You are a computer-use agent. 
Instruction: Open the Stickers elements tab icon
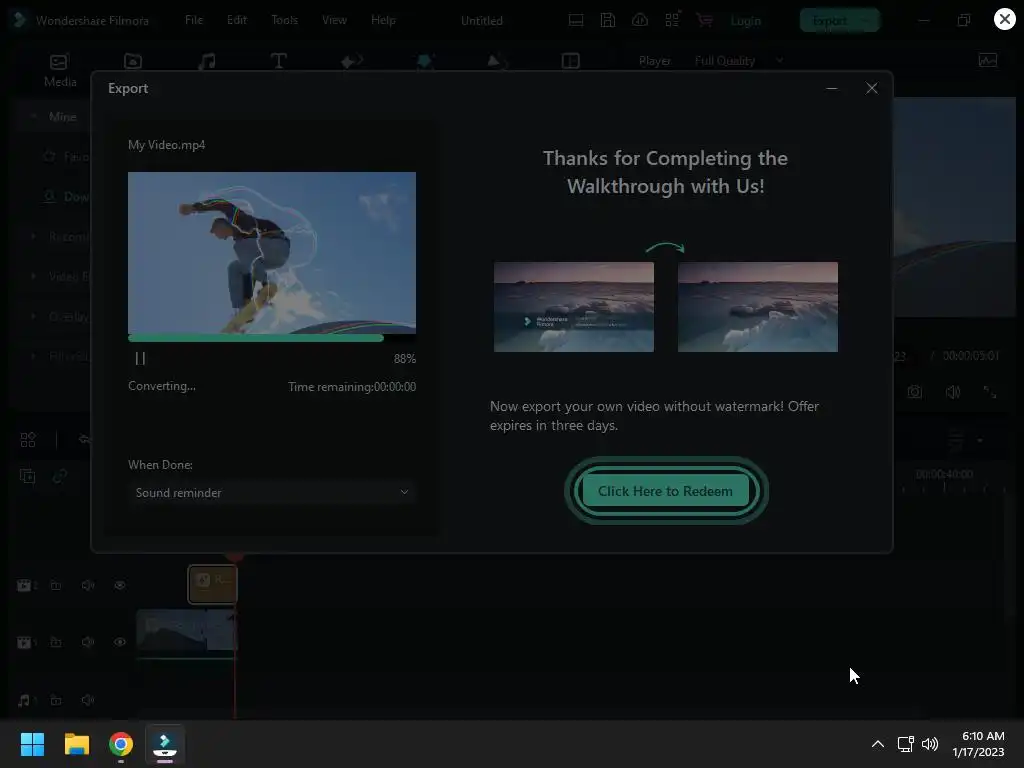click(497, 61)
